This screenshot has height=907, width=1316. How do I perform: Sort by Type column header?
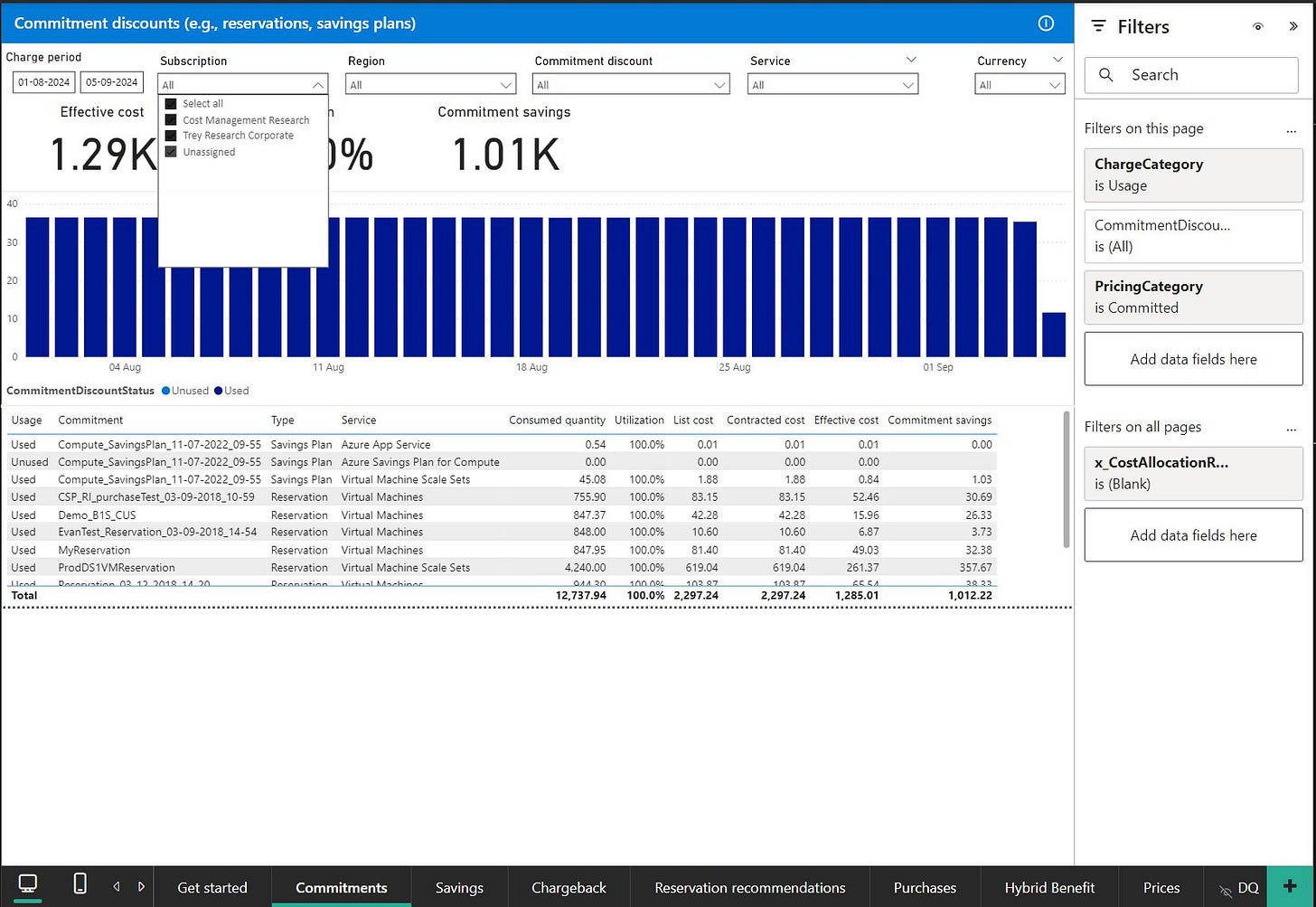pyautogui.click(x=282, y=420)
